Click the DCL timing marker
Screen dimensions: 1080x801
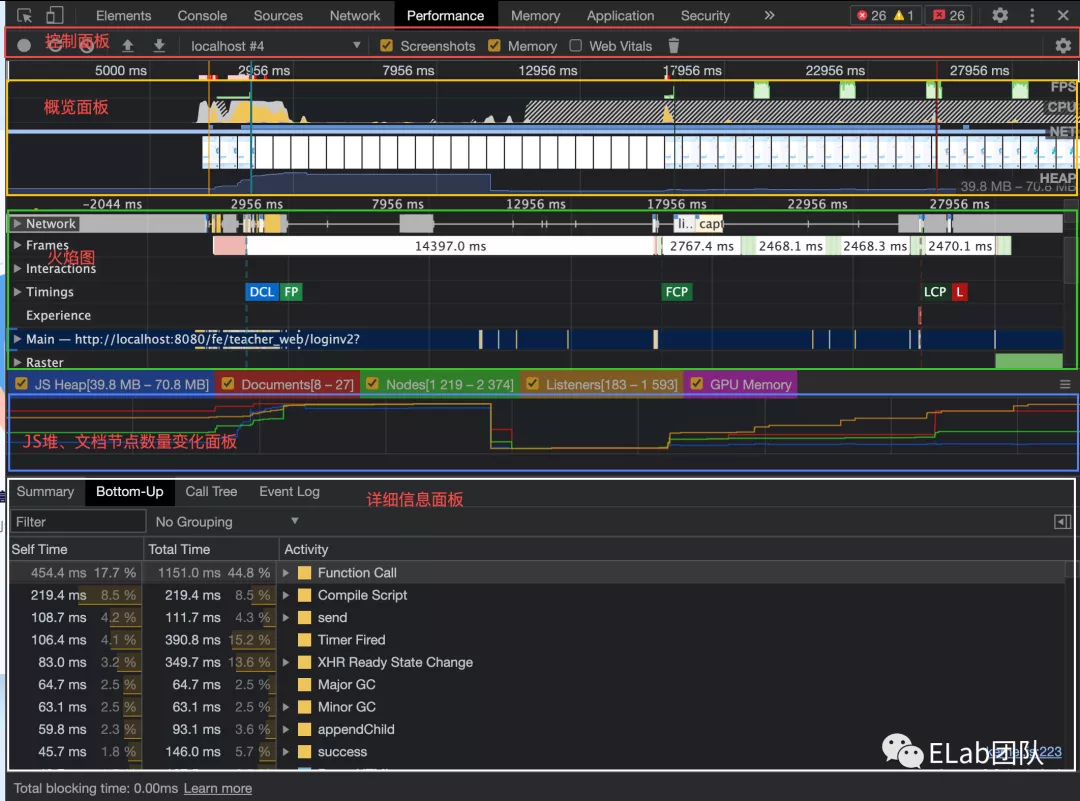click(262, 292)
